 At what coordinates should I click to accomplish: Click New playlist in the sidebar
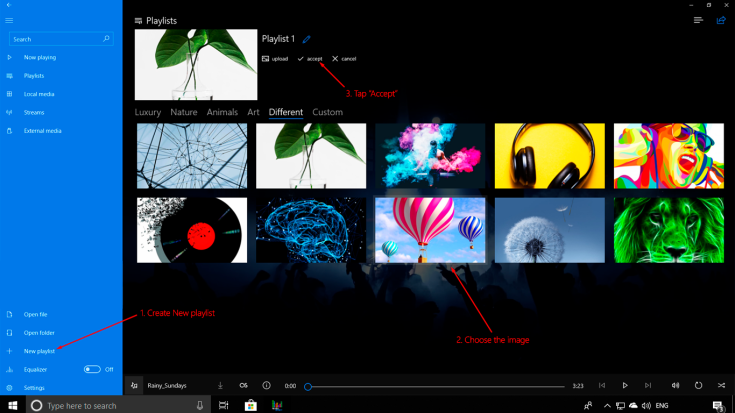(39, 351)
